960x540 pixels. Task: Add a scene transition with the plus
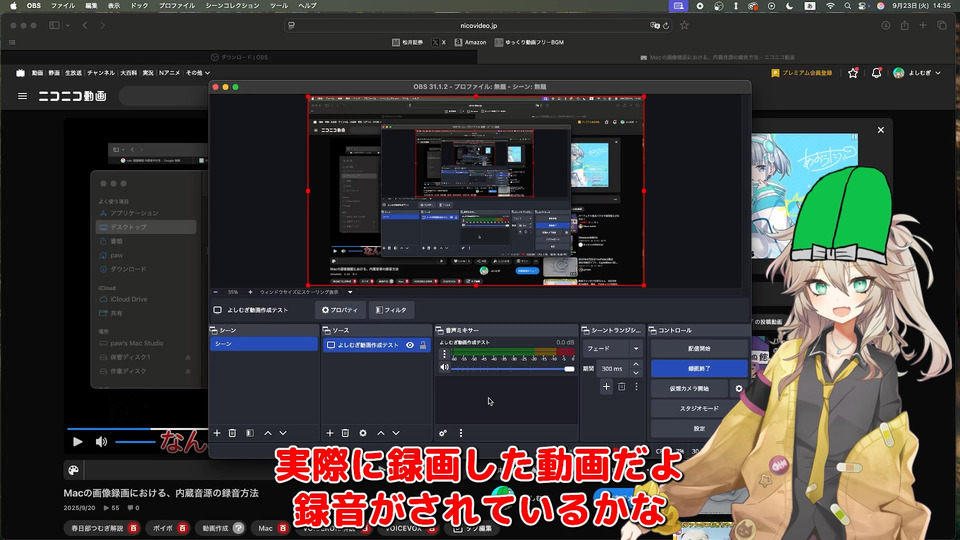606,386
